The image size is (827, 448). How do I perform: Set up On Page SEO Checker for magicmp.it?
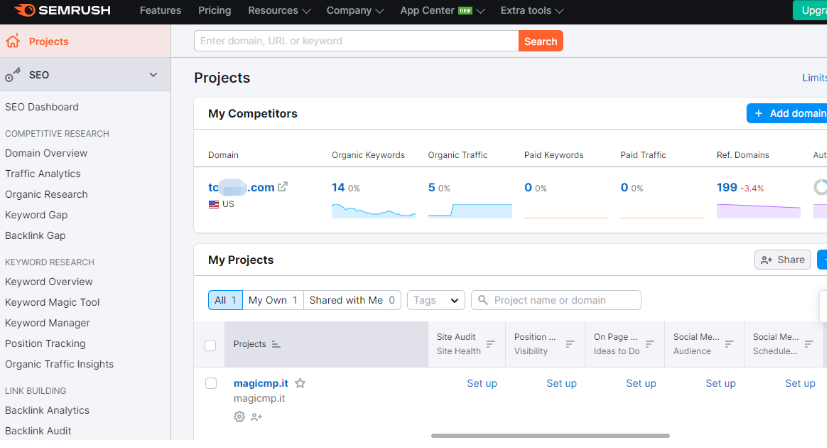coord(641,383)
